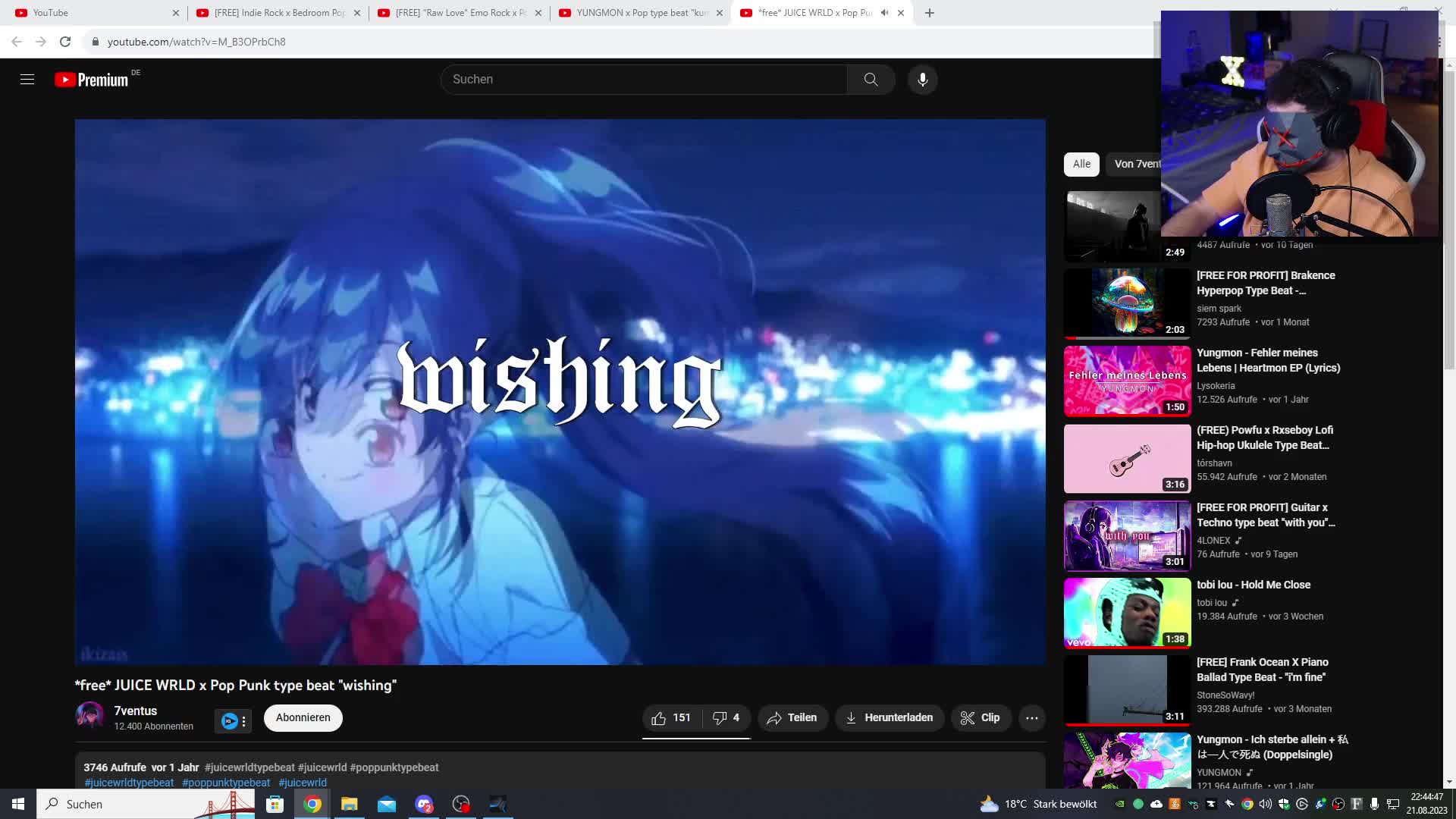The image size is (1456, 819).
Task: Open the 4LONEX channel name
Action: point(1213,541)
